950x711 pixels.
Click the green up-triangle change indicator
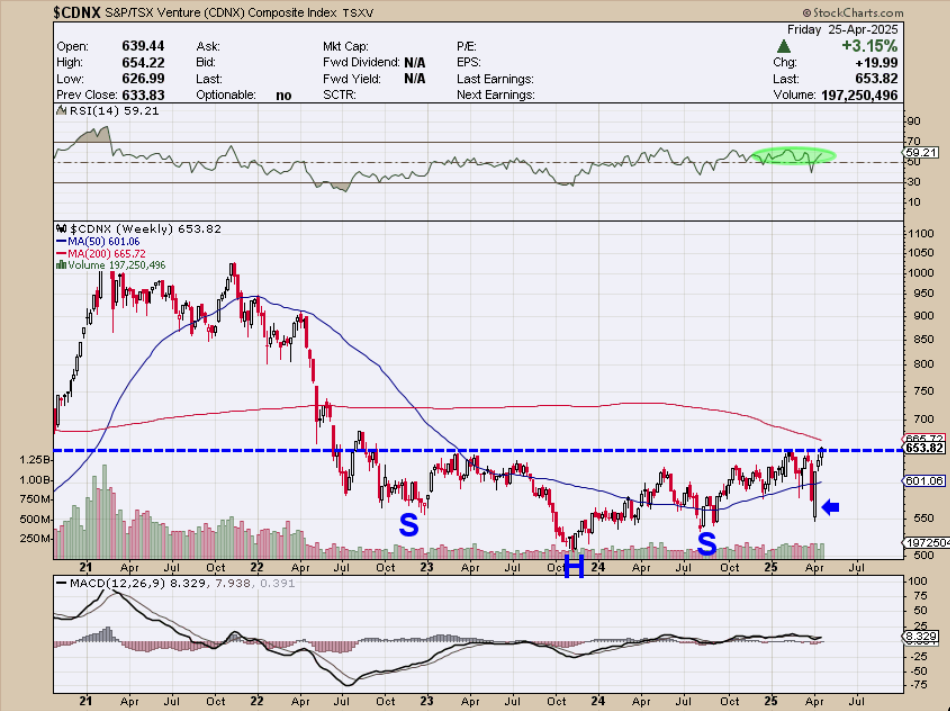(783, 46)
